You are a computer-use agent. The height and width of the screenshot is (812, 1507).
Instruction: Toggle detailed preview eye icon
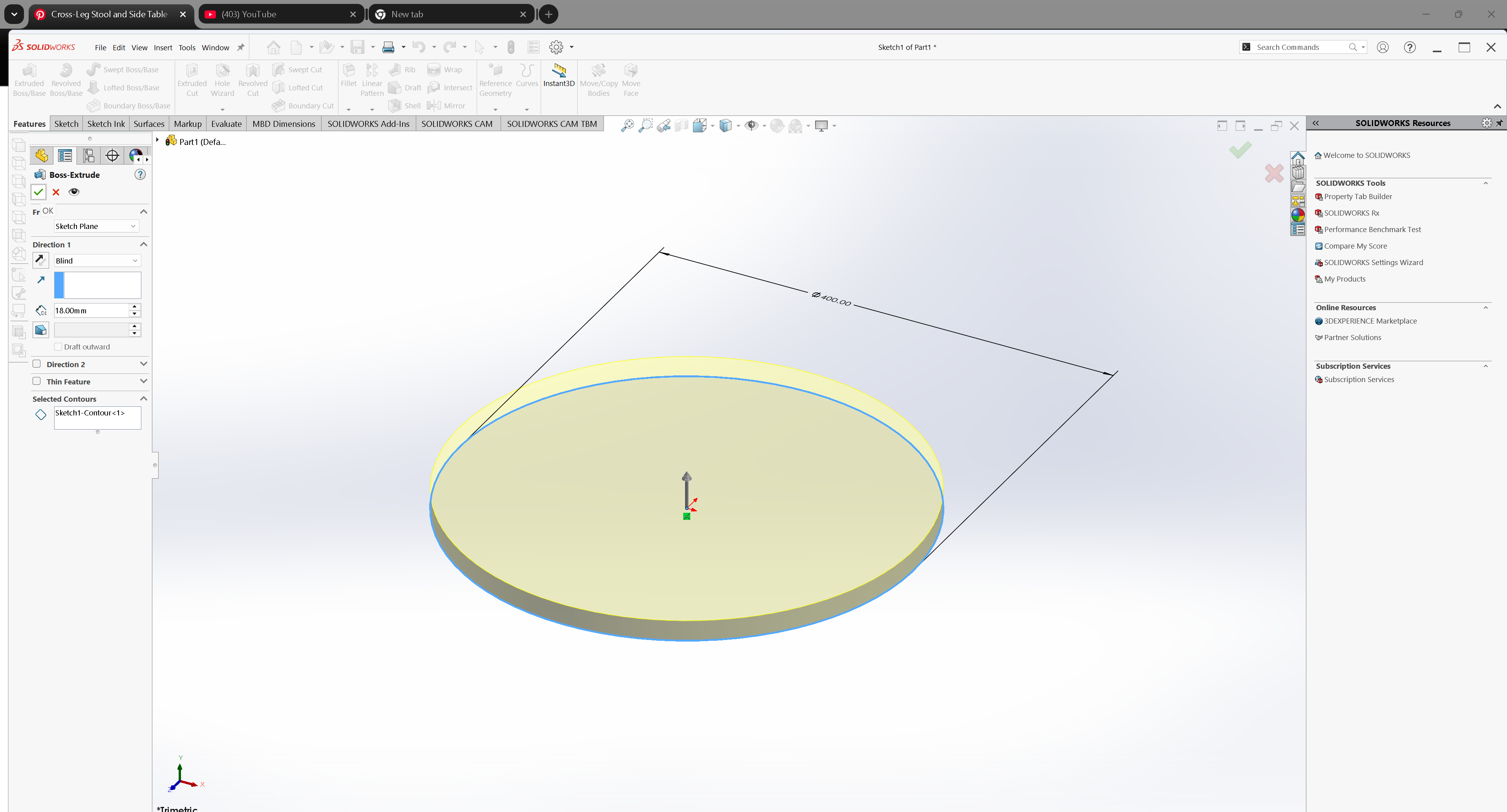pyautogui.click(x=74, y=192)
